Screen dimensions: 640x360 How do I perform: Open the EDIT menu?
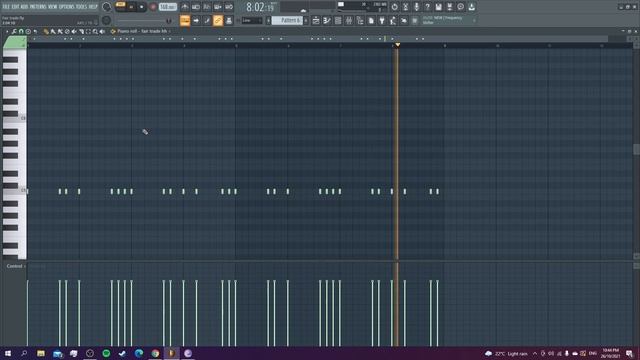(16, 7)
